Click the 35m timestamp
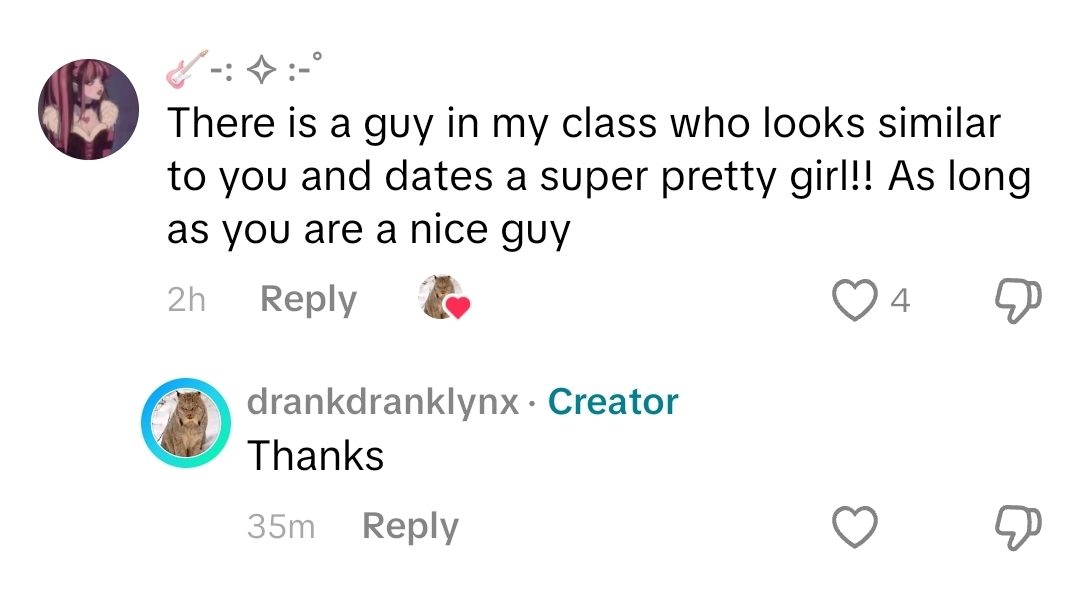Image resolution: width=1080 pixels, height=601 pixels. point(280,527)
